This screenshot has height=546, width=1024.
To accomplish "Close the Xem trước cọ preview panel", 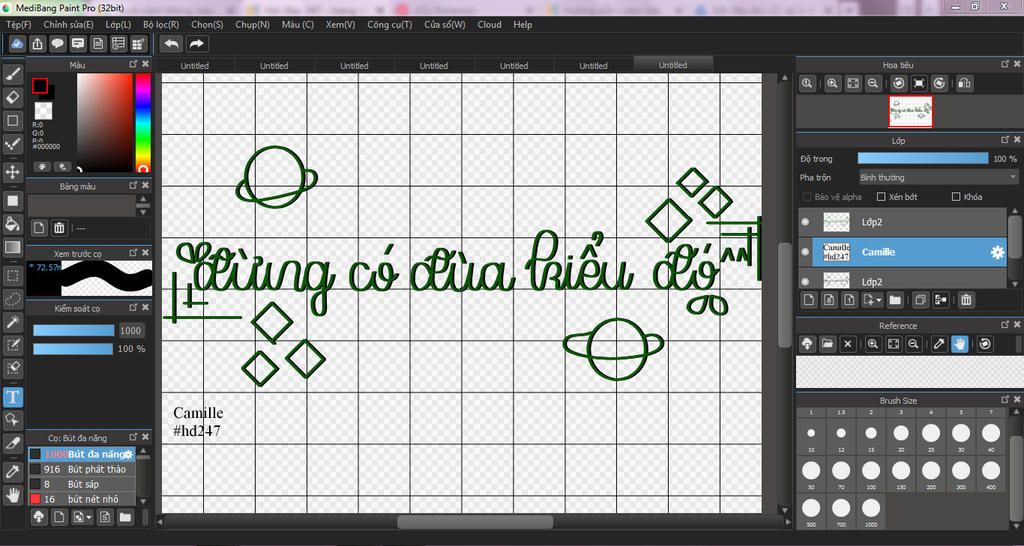I will tap(145, 252).
